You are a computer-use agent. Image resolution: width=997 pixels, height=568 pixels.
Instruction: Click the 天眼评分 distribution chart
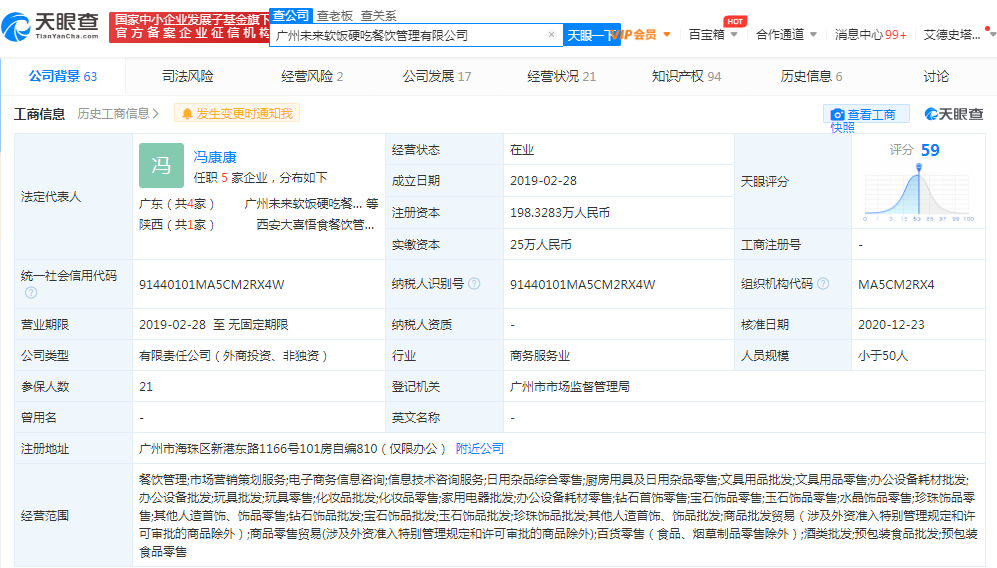(919, 192)
